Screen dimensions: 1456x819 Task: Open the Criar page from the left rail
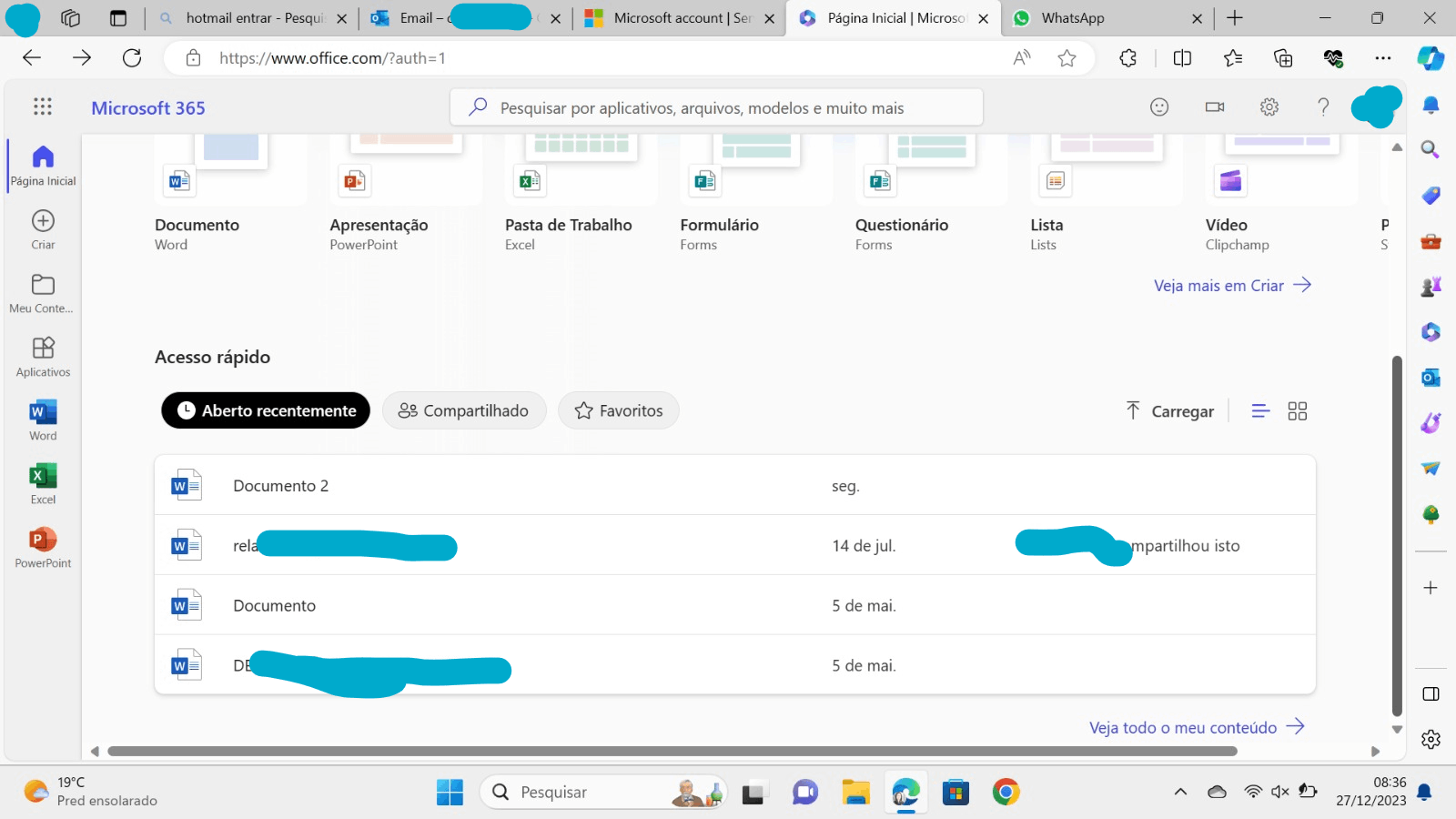(x=43, y=229)
